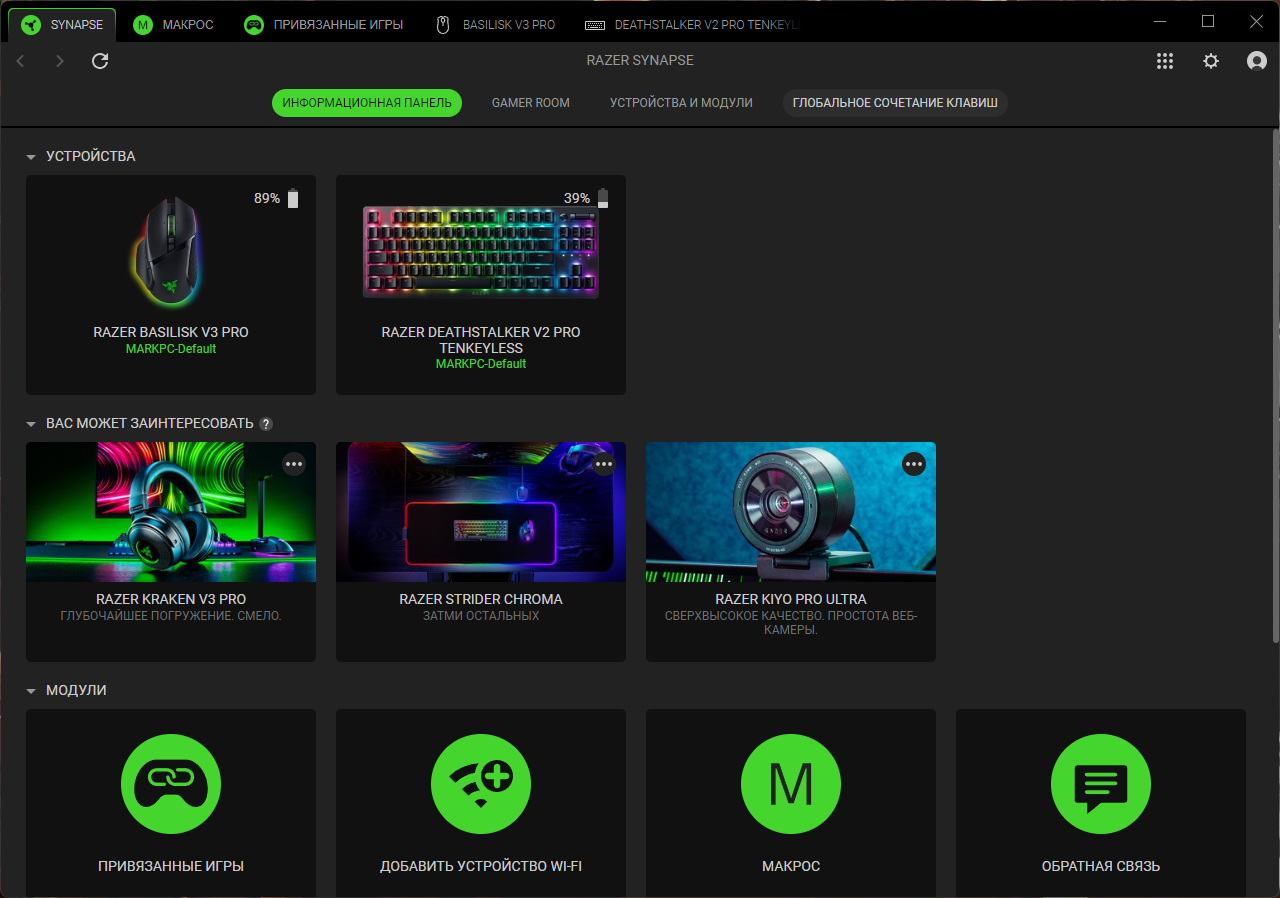The width and height of the screenshot is (1280, 898).
Task: Collapse the Модули section
Action: (x=31, y=691)
